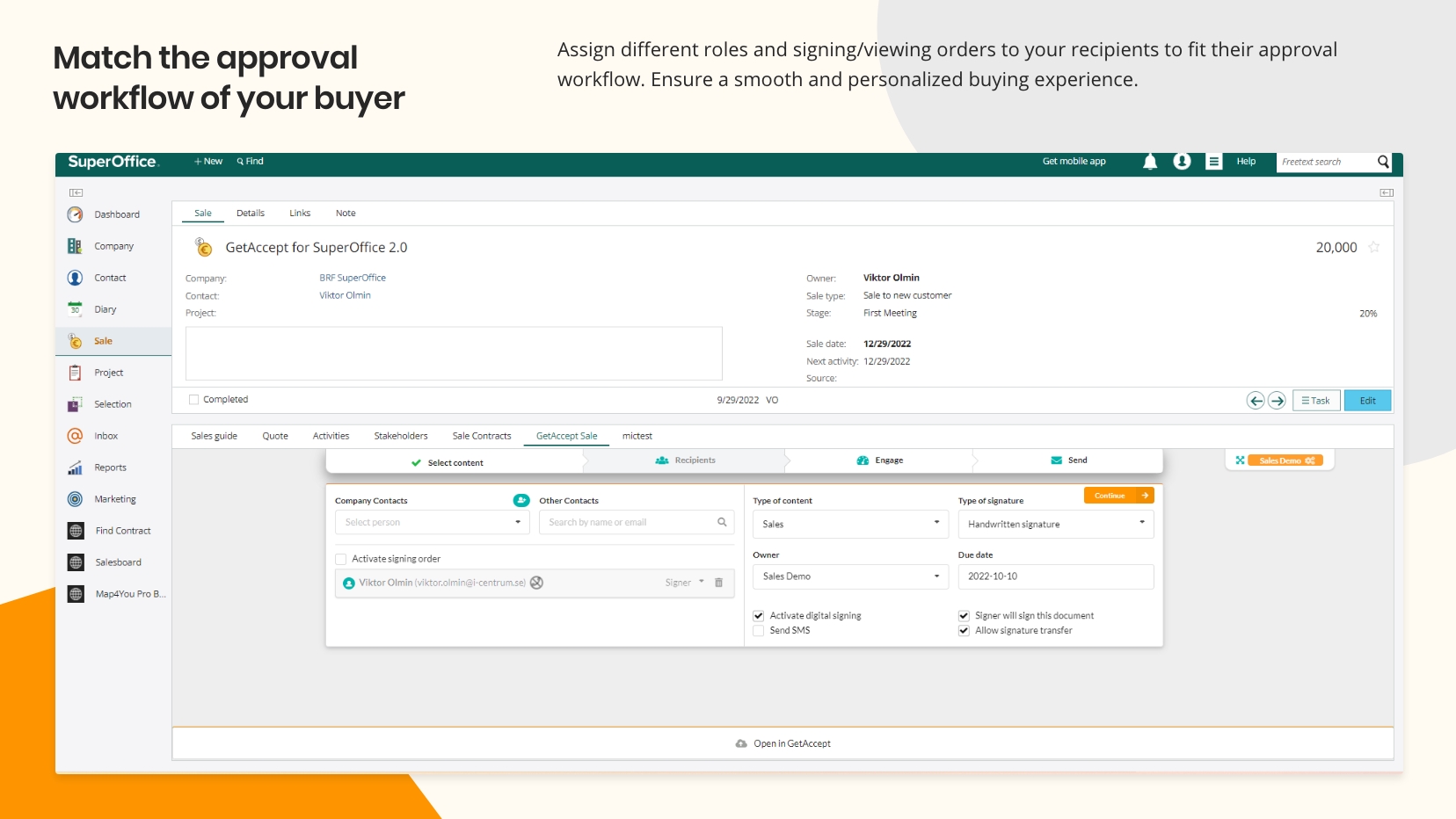The width and height of the screenshot is (1456, 819).
Task: Click the Due date field
Action: 1055,576
